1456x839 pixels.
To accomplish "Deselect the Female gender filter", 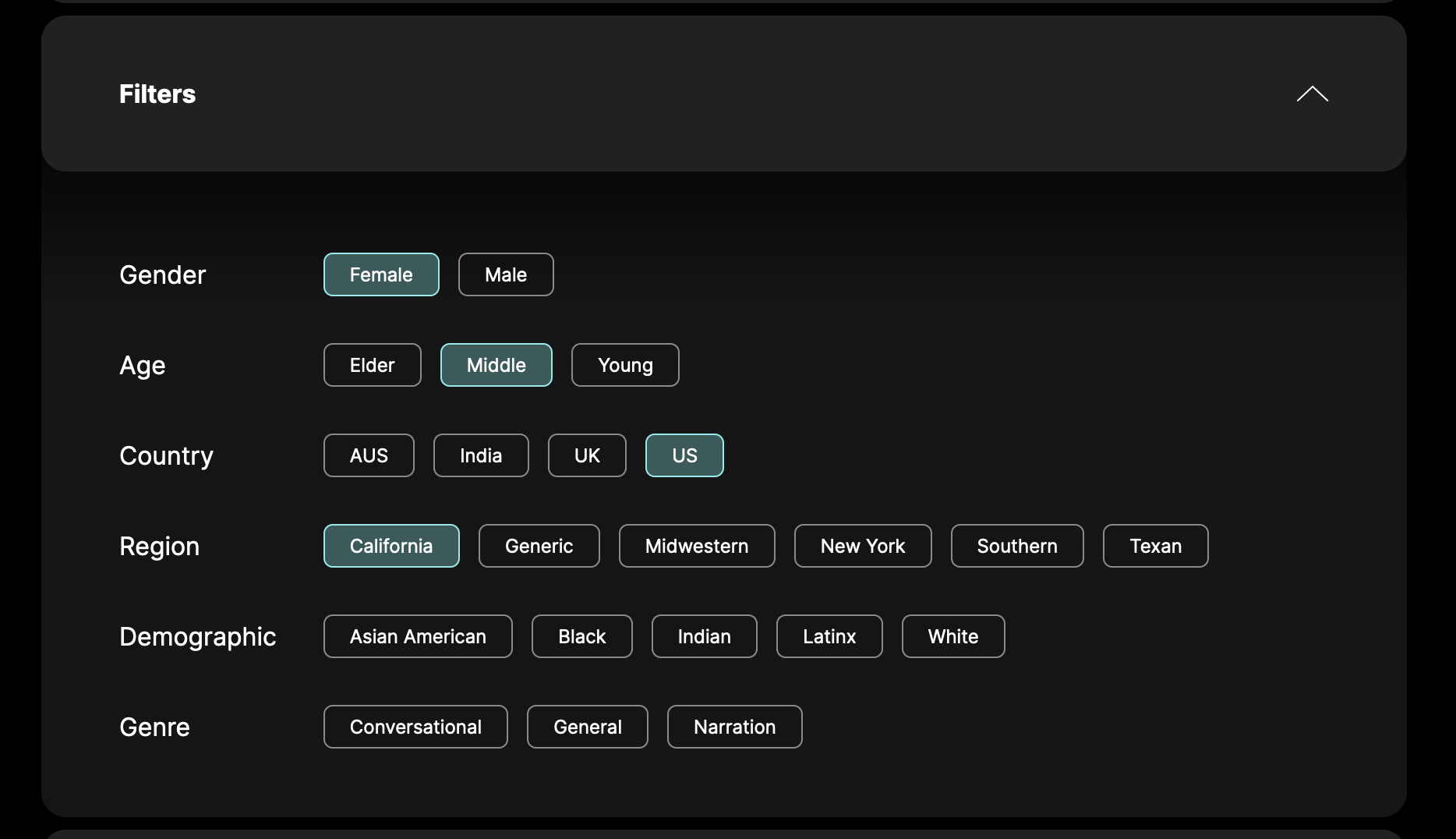I will pyautogui.click(x=381, y=274).
